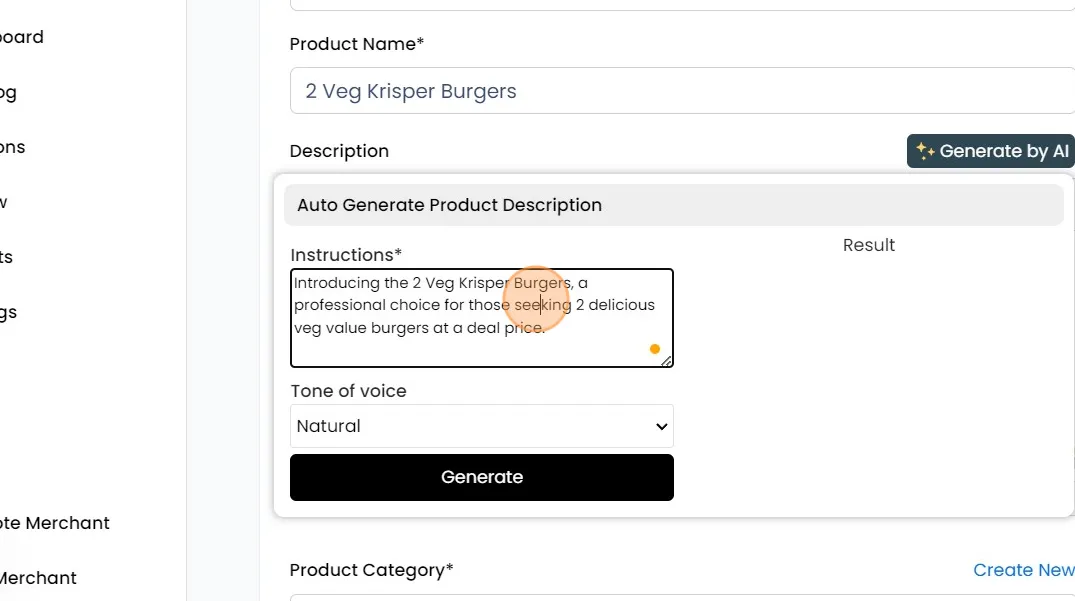Image resolution: width=1075 pixels, height=601 pixels.
Task: Open the sidebar entry ending 'ote Merchant'
Action: pyautogui.click(x=55, y=523)
